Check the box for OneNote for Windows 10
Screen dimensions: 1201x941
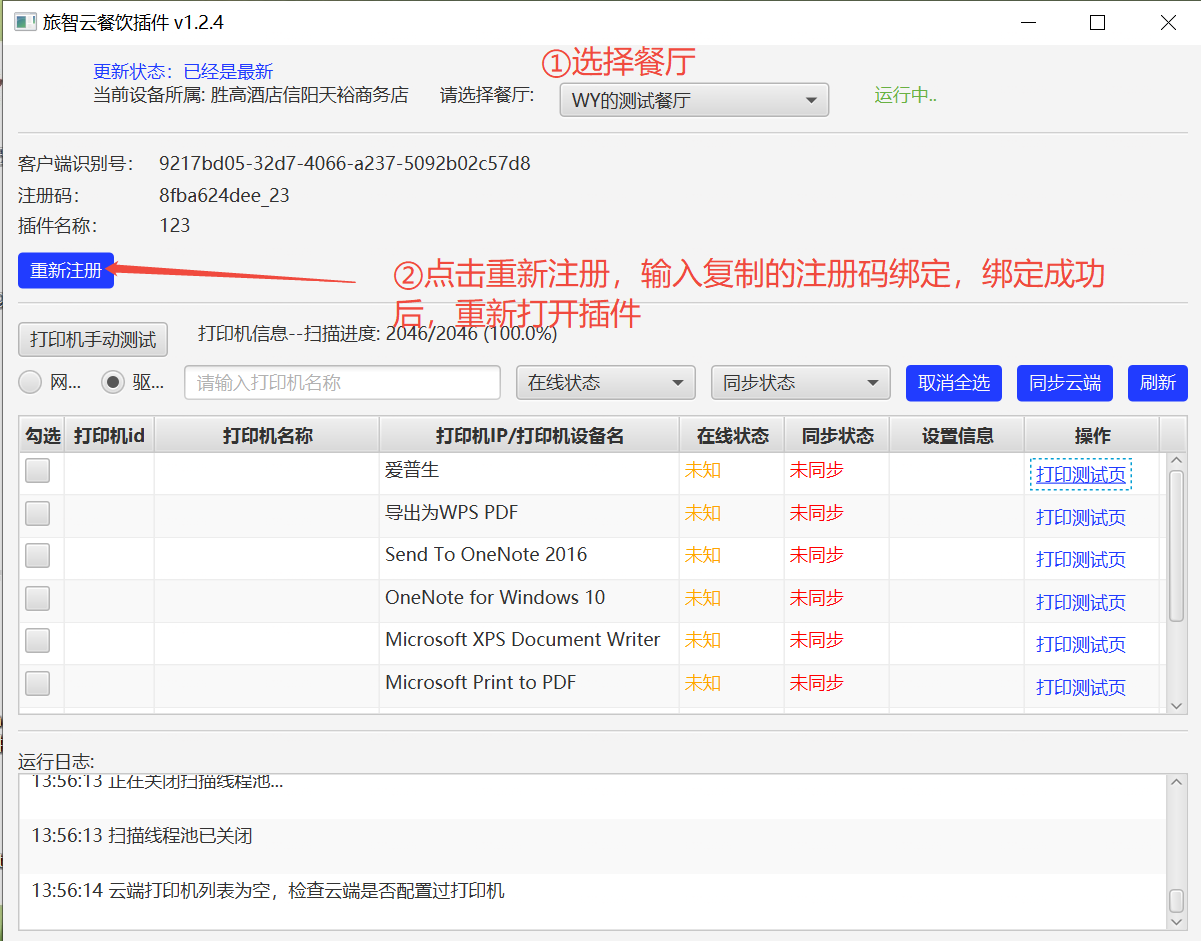(38, 598)
